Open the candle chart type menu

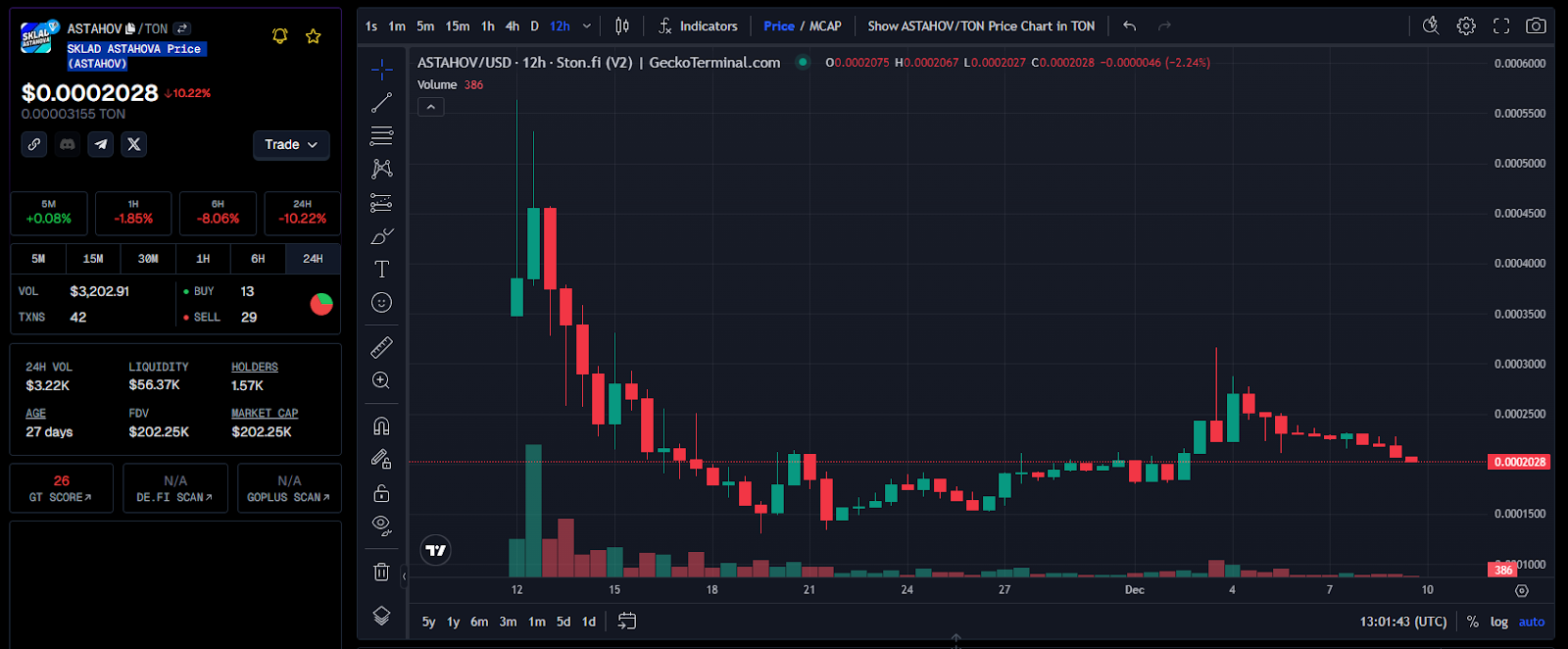click(x=622, y=26)
